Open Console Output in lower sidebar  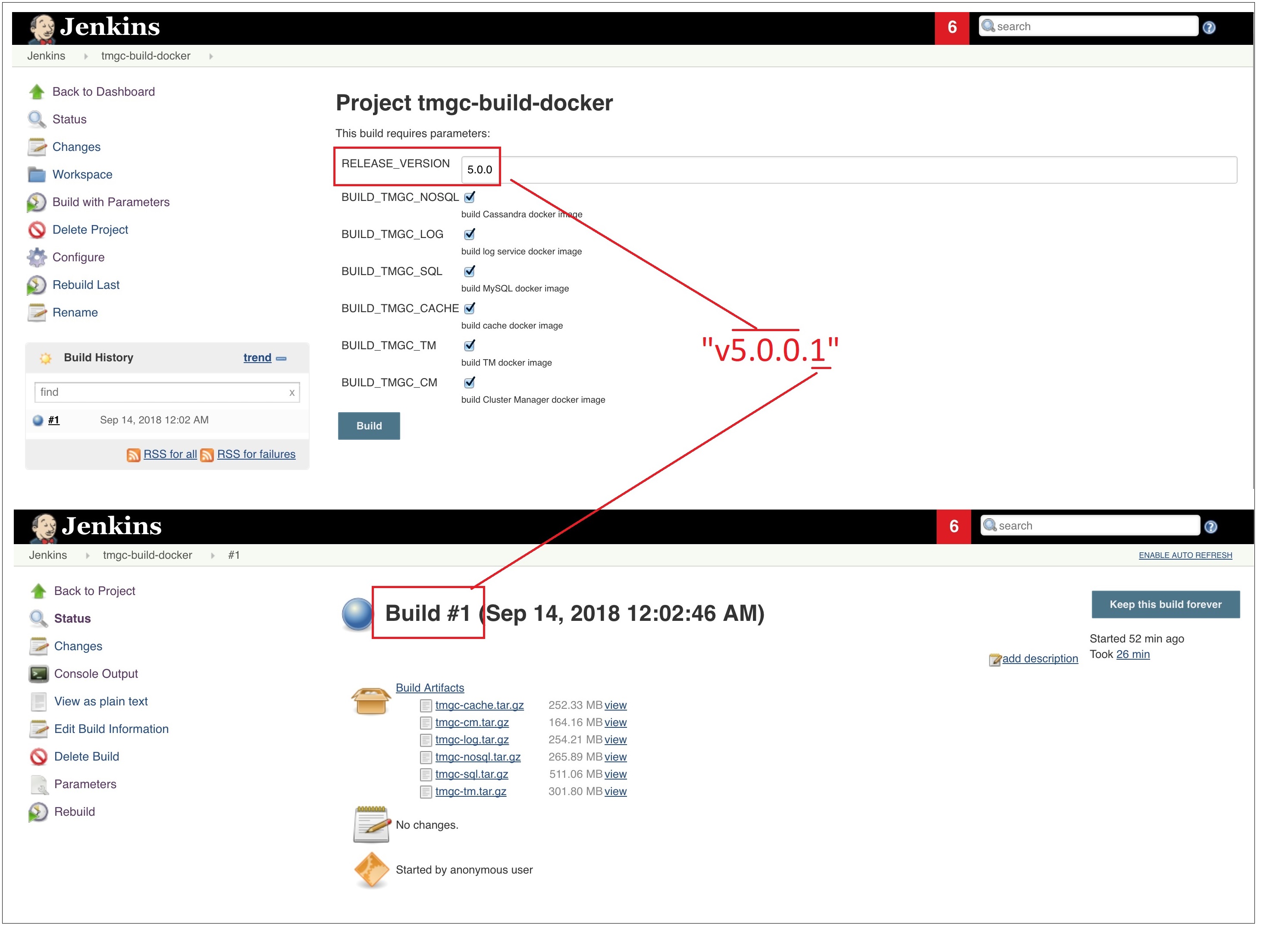pos(96,674)
